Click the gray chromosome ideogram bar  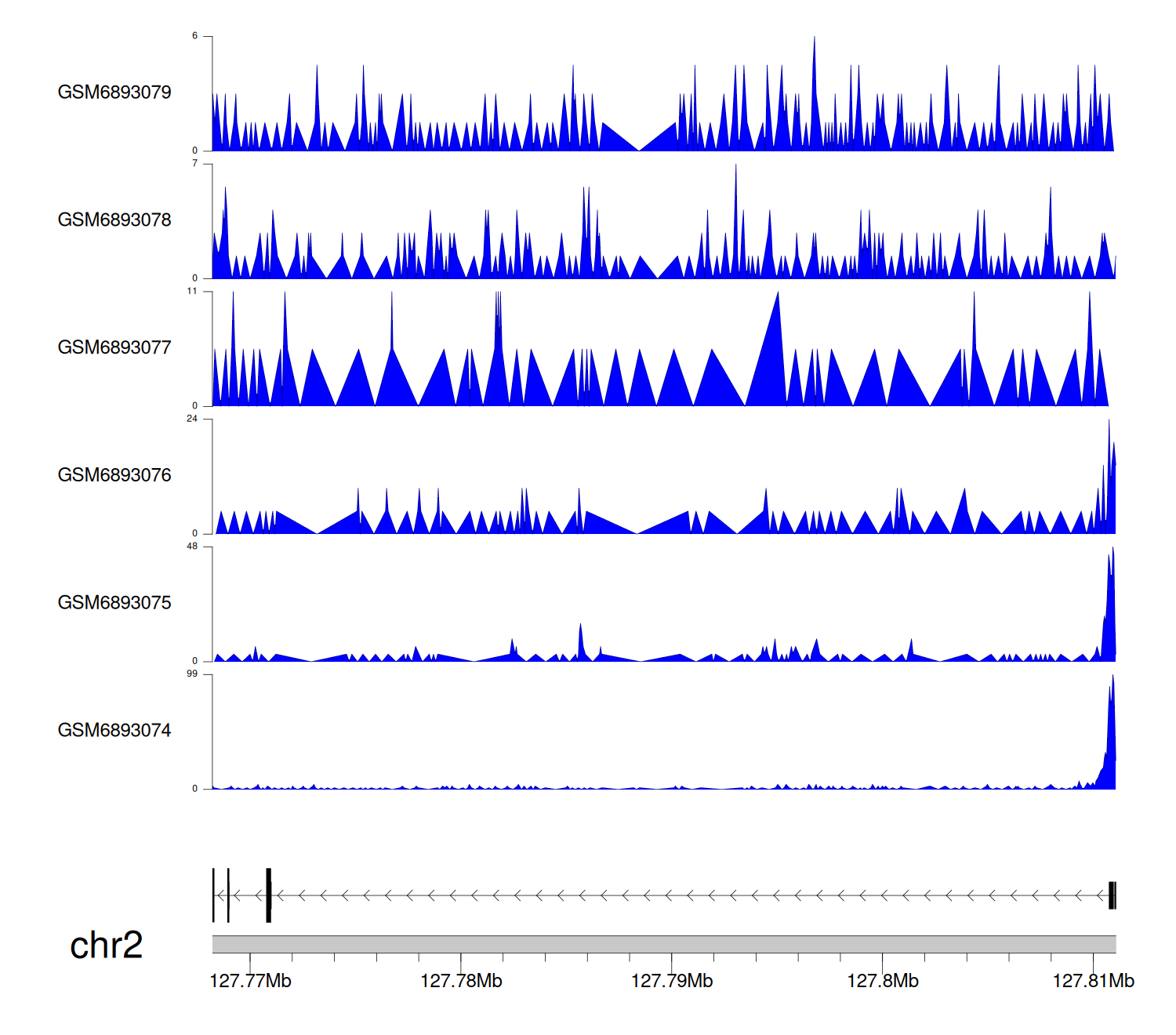pos(663,944)
